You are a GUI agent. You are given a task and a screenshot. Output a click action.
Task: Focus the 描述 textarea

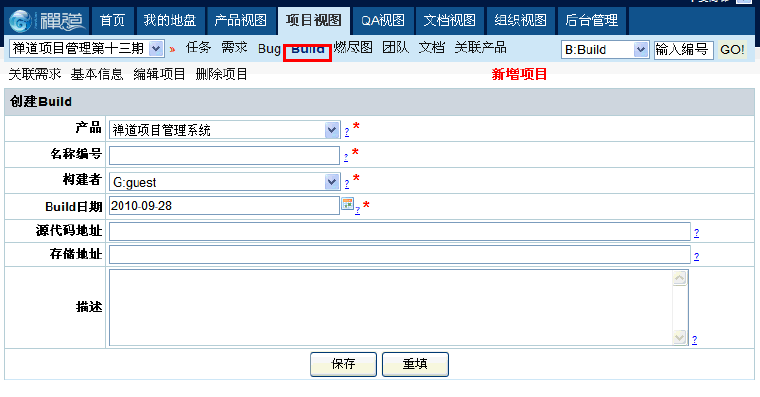[398, 307]
